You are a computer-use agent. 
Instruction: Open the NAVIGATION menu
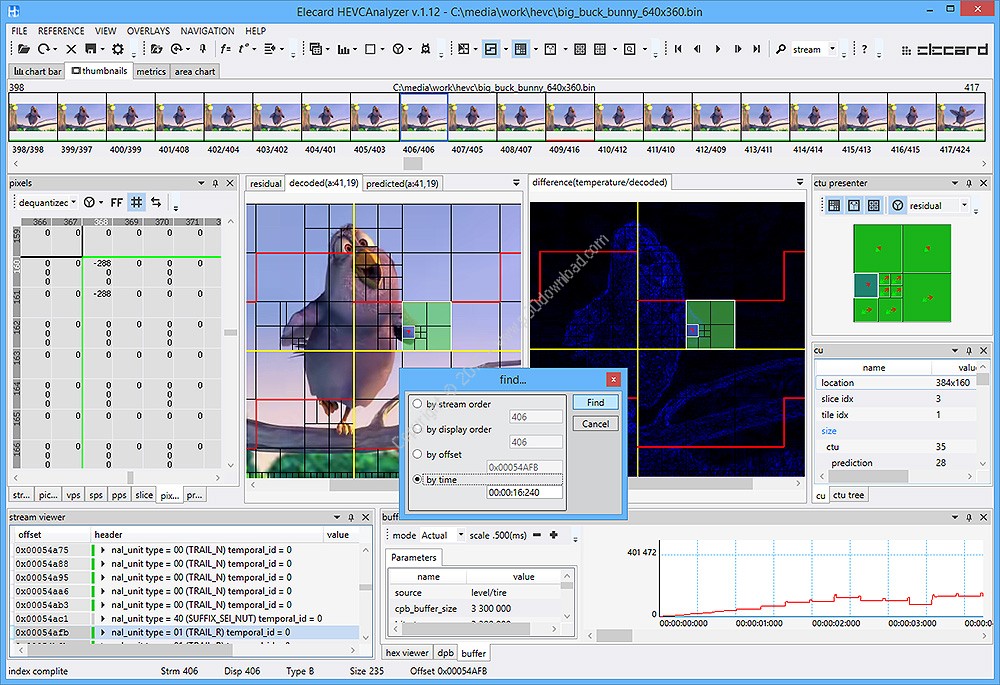(207, 31)
